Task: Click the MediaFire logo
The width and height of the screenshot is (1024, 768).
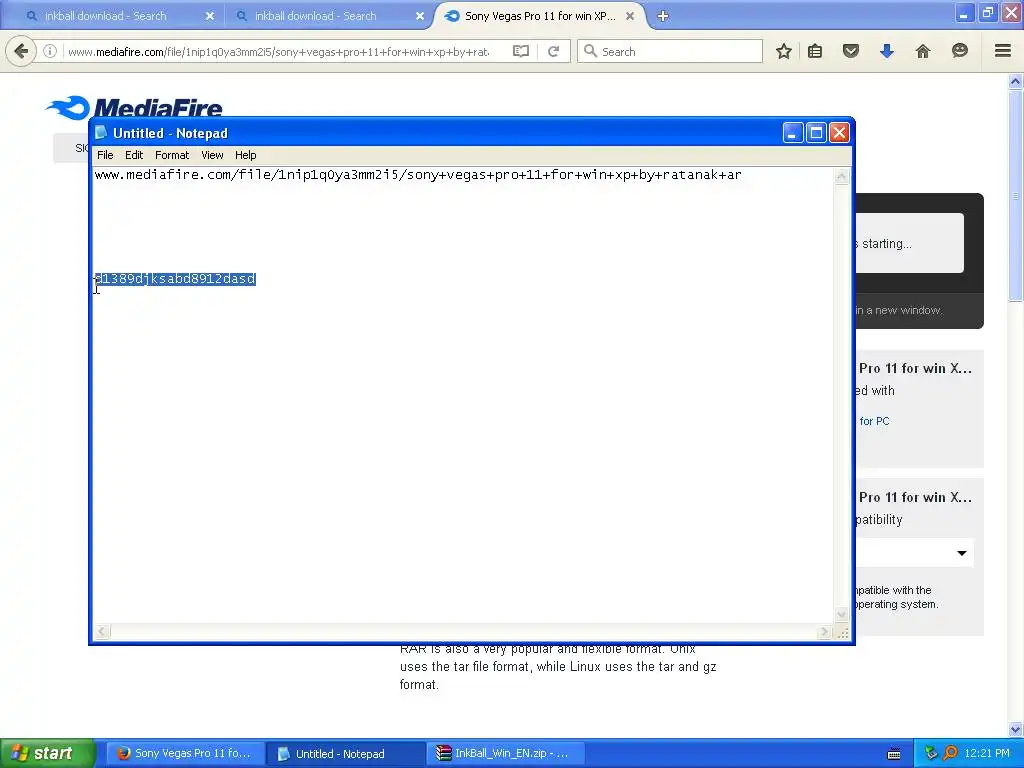Action: [x=134, y=107]
